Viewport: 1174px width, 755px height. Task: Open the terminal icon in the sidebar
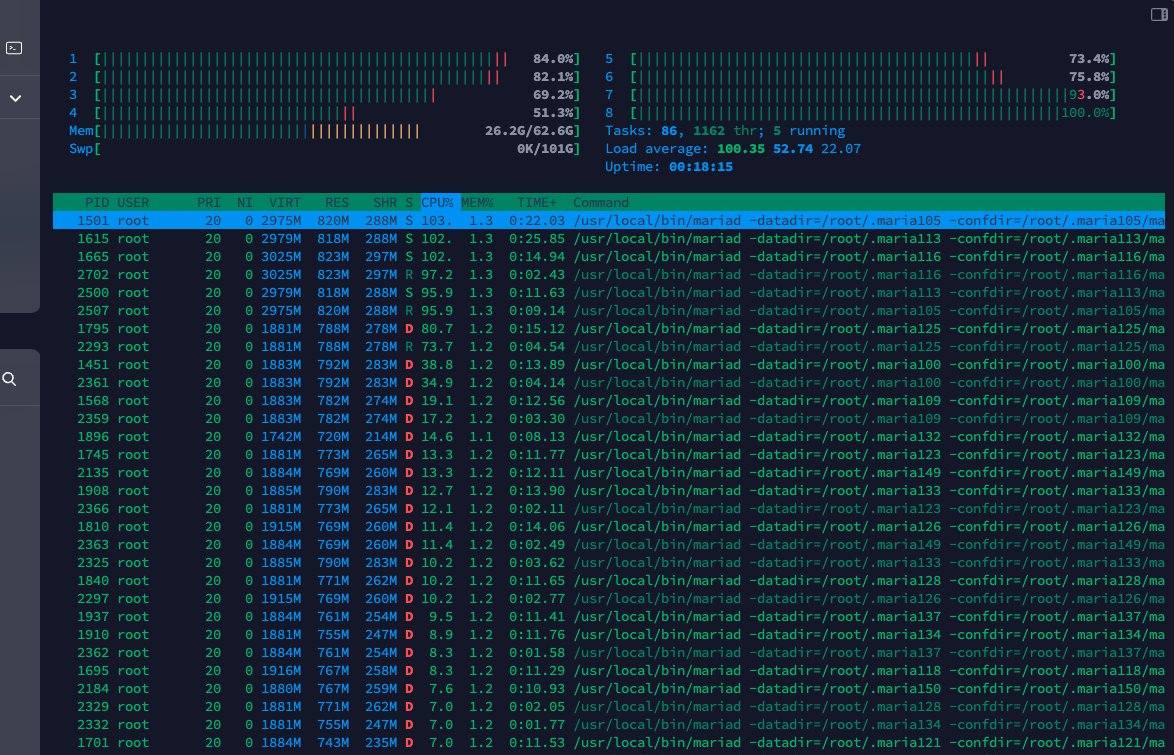coord(14,48)
